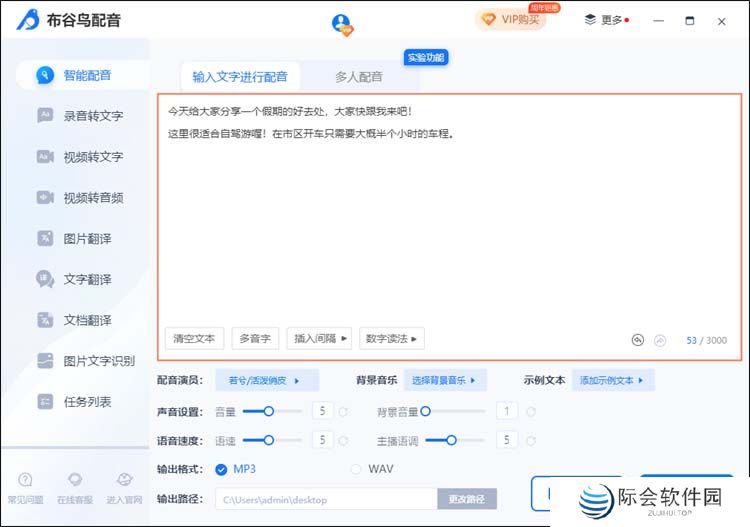Reset 音量 value with refresh icon
The image size is (750, 527).
tap(343, 411)
